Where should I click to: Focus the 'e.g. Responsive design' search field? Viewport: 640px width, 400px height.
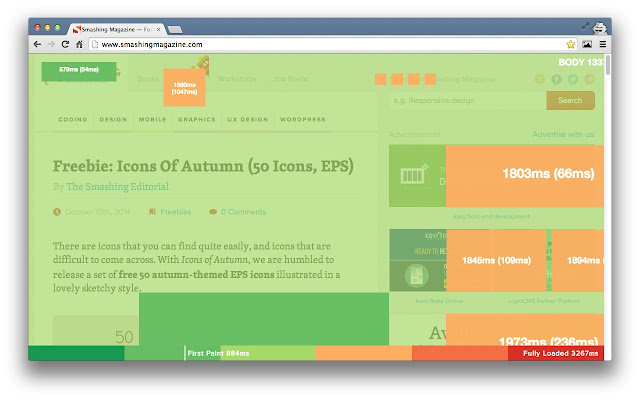(467, 100)
